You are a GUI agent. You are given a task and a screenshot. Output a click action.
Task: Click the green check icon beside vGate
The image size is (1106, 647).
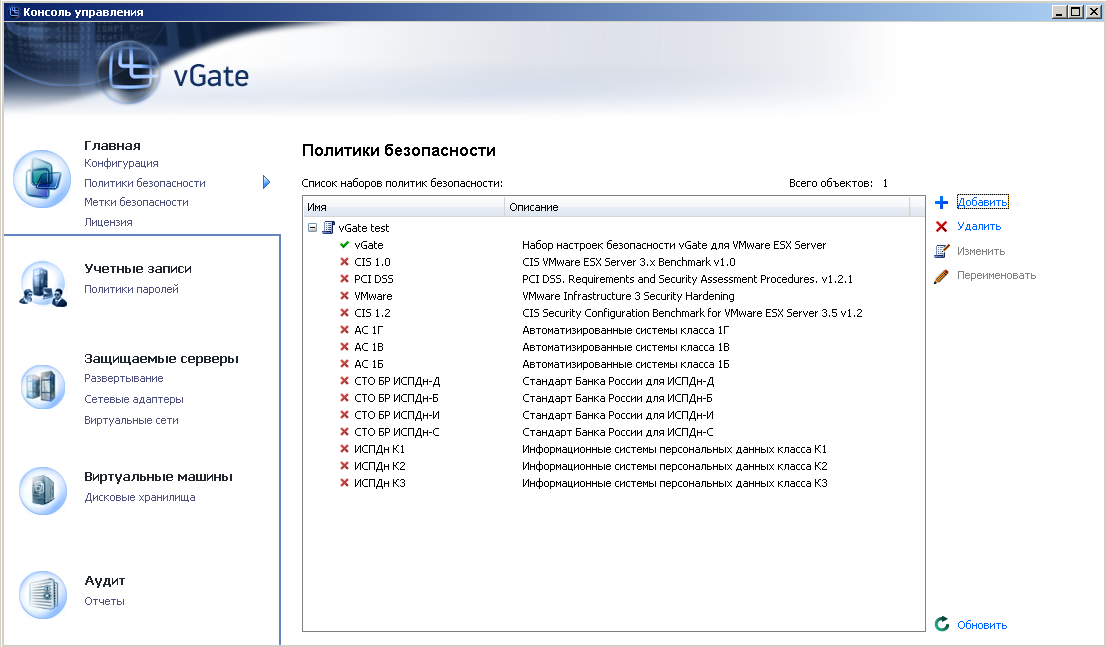coord(344,245)
